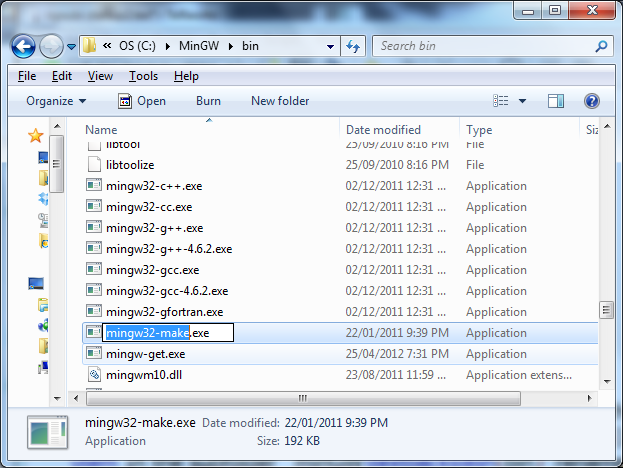Select the libtoolize file
Screen dimensions: 623x468
130,165
